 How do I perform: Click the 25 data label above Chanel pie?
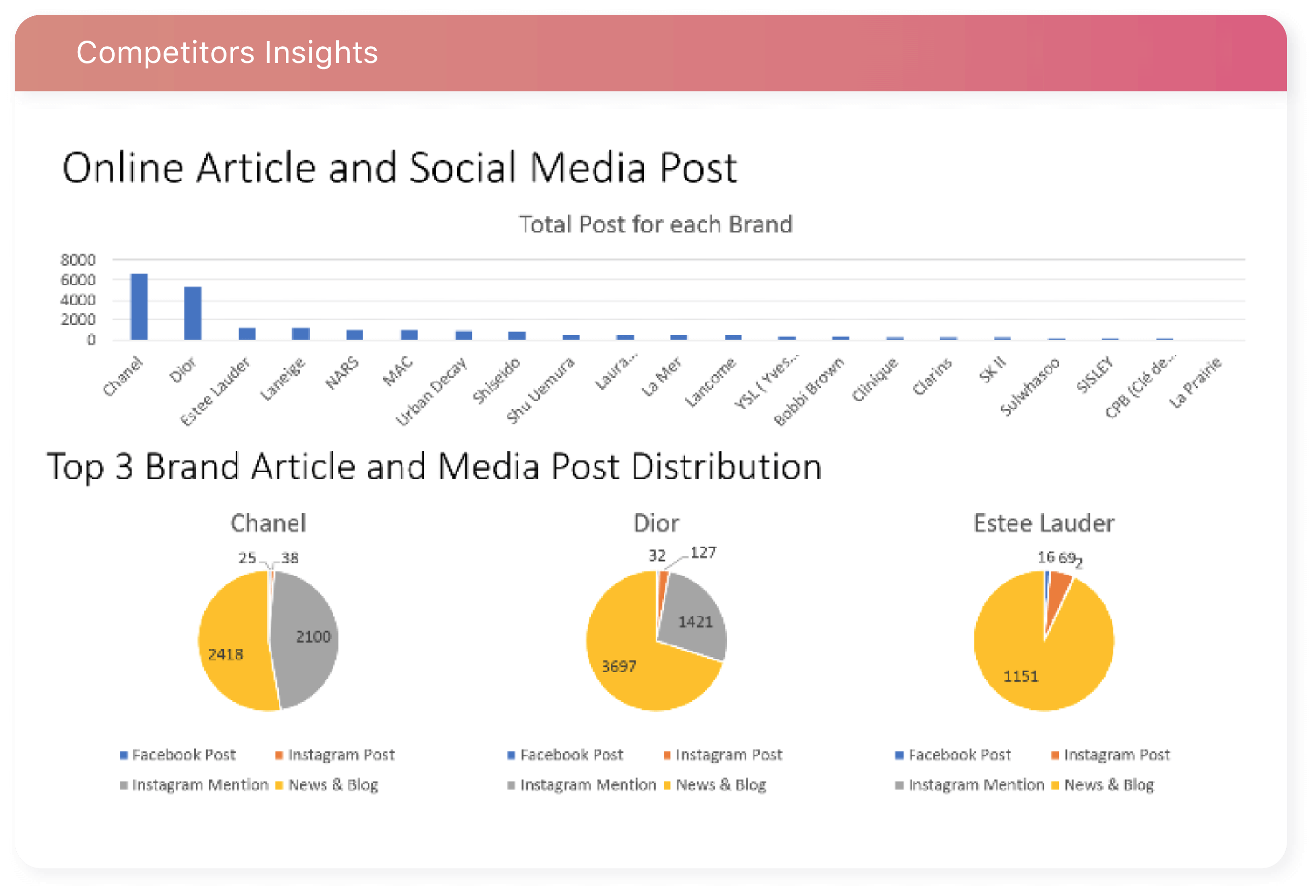[247, 557]
